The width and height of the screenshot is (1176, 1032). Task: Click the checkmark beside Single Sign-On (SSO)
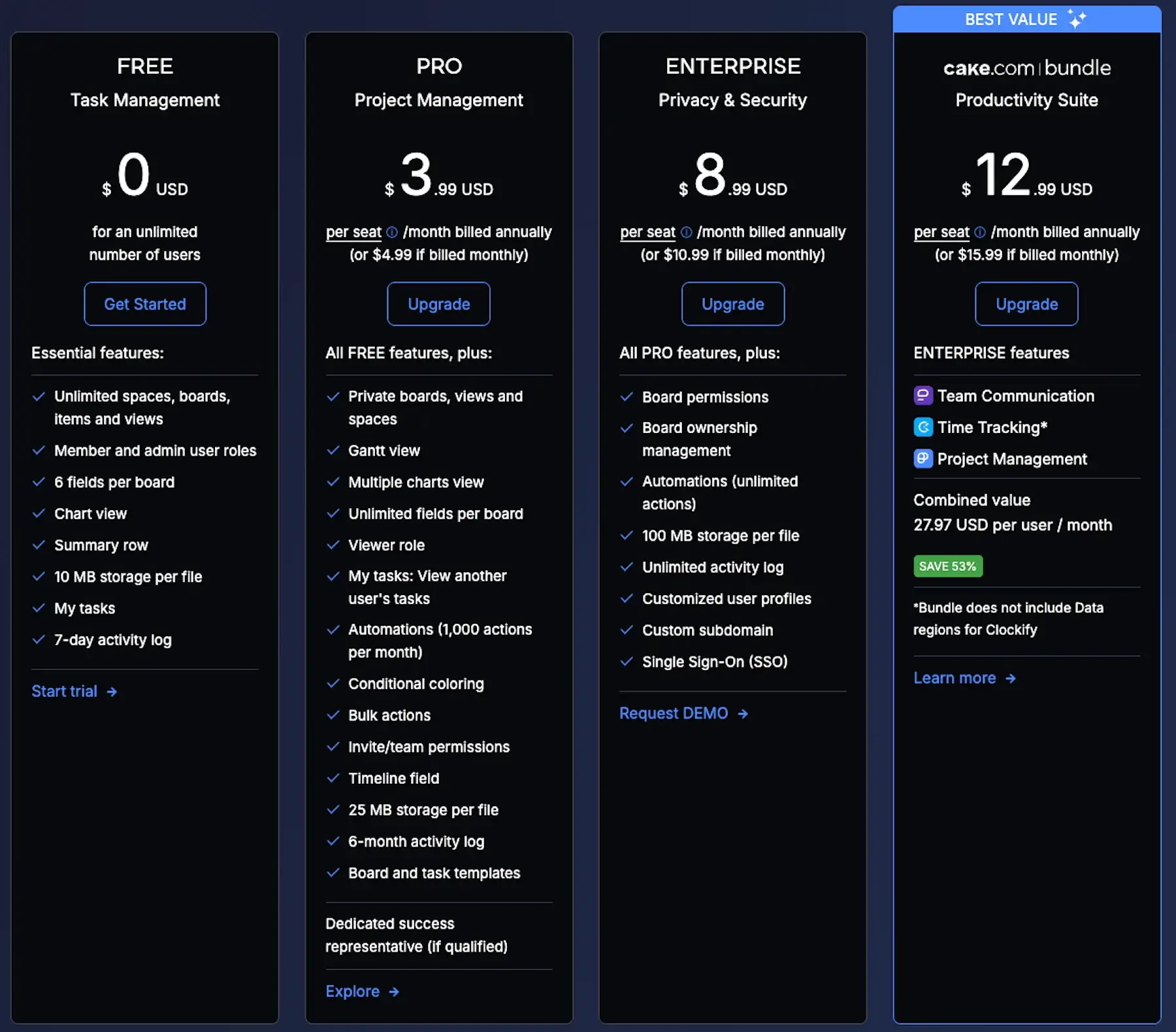pos(627,661)
